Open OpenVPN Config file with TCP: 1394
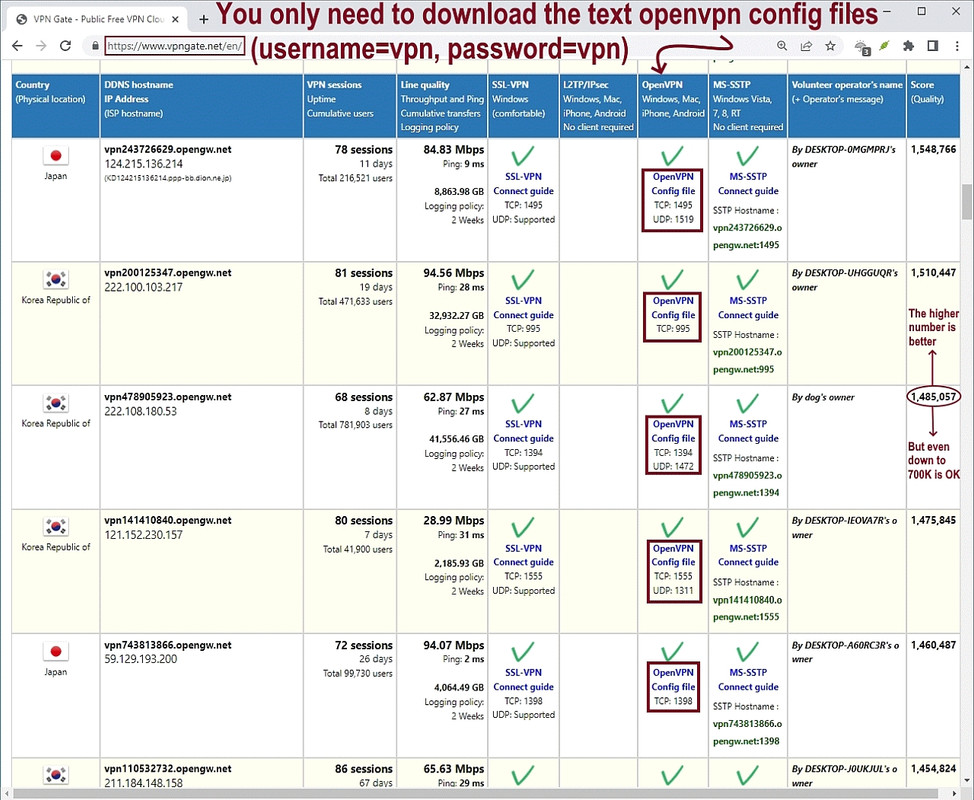974x800 pixels. tap(673, 431)
